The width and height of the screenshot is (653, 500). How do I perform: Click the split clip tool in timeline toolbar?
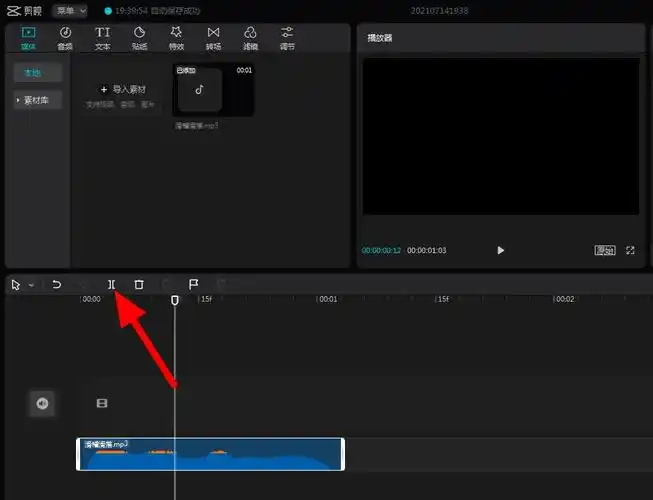tap(112, 285)
